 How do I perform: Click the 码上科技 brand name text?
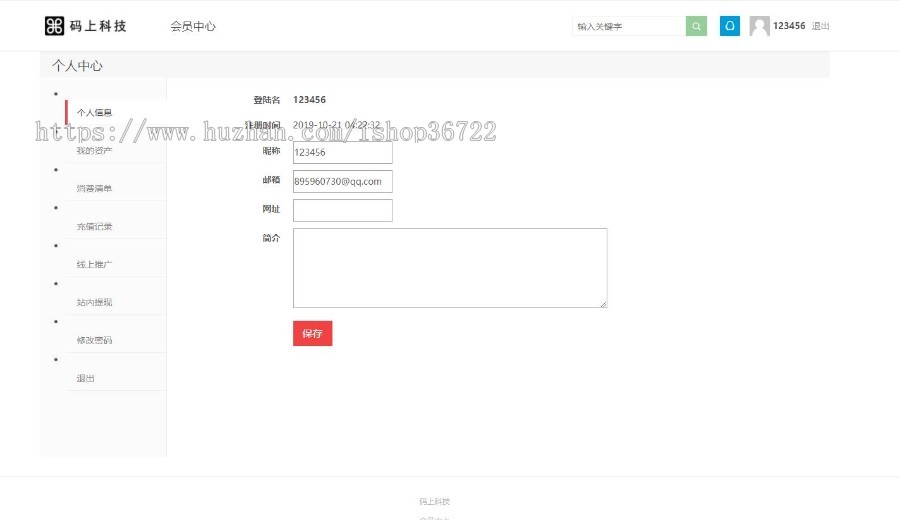[98, 26]
